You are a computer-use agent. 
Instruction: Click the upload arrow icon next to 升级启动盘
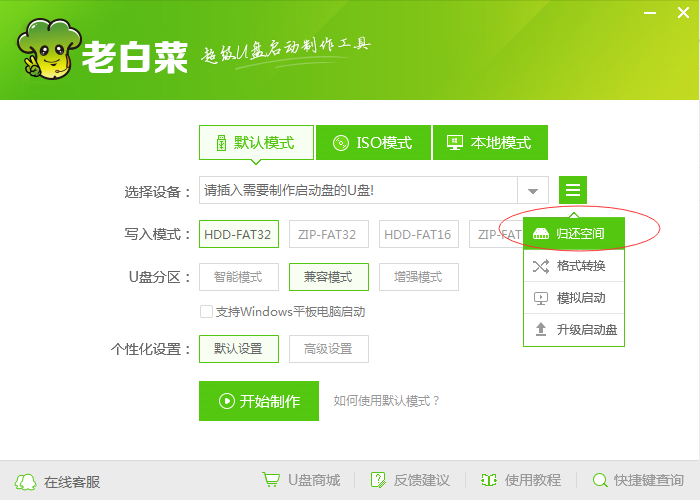pos(541,329)
